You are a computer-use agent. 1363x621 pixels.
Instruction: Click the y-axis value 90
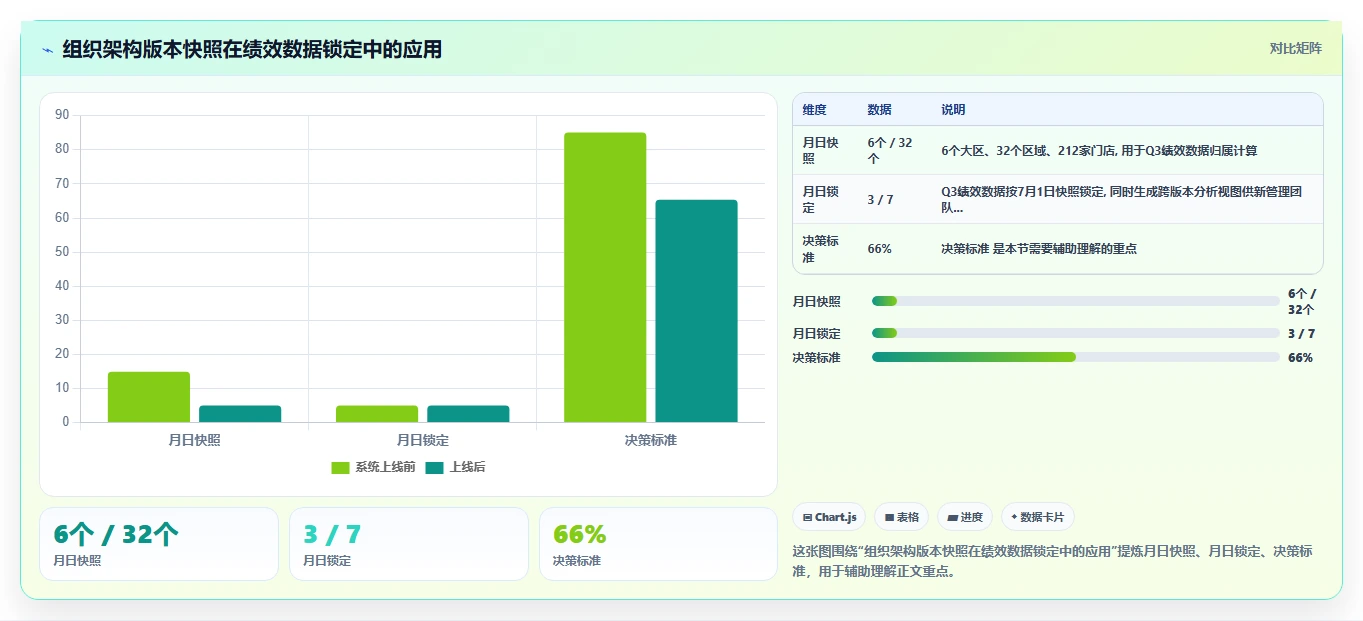point(62,115)
